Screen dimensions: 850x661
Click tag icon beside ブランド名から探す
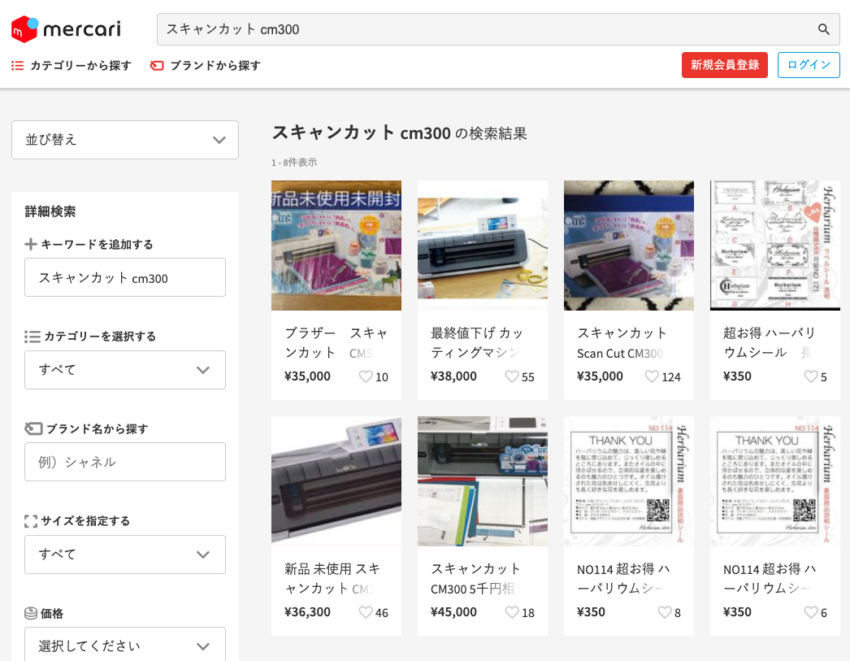[x=33, y=429]
